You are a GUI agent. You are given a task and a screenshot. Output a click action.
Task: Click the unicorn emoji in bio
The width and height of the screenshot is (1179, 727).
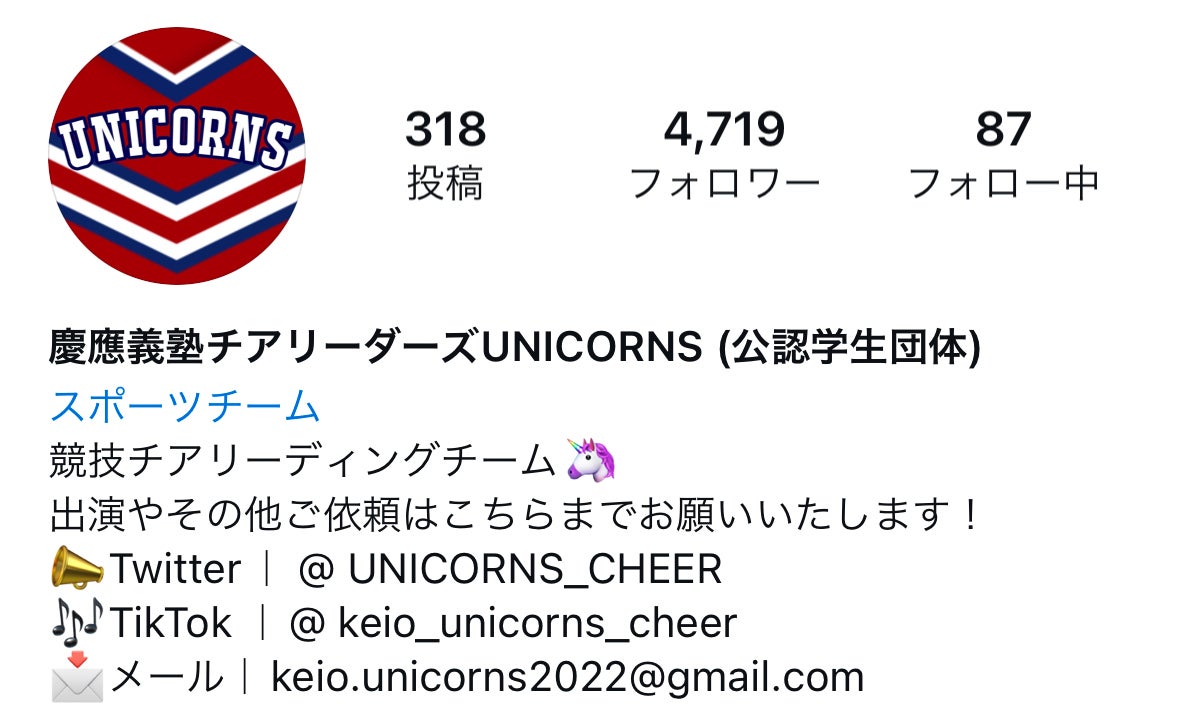click(x=591, y=459)
